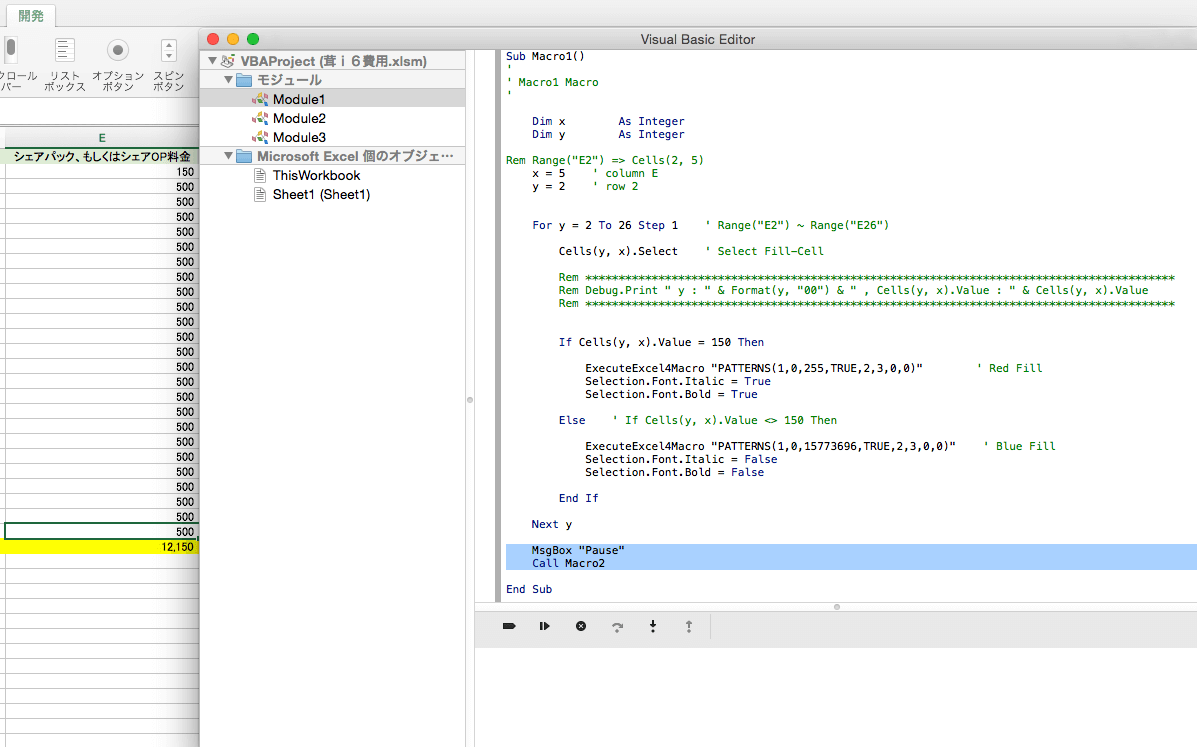1197x747 pixels.
Task: Open Sheet1 (Sheet1) object
Action: point(320,194)
